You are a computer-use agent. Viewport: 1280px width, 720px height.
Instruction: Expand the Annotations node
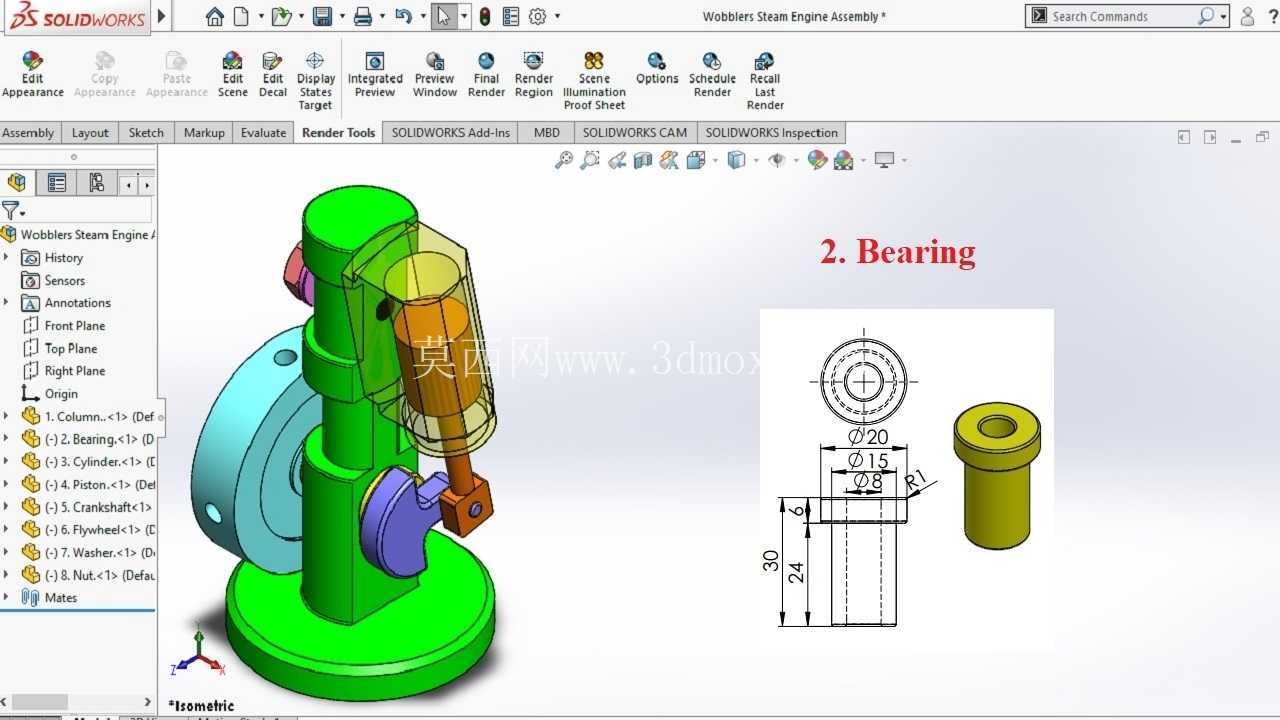(x=6, y=302)
